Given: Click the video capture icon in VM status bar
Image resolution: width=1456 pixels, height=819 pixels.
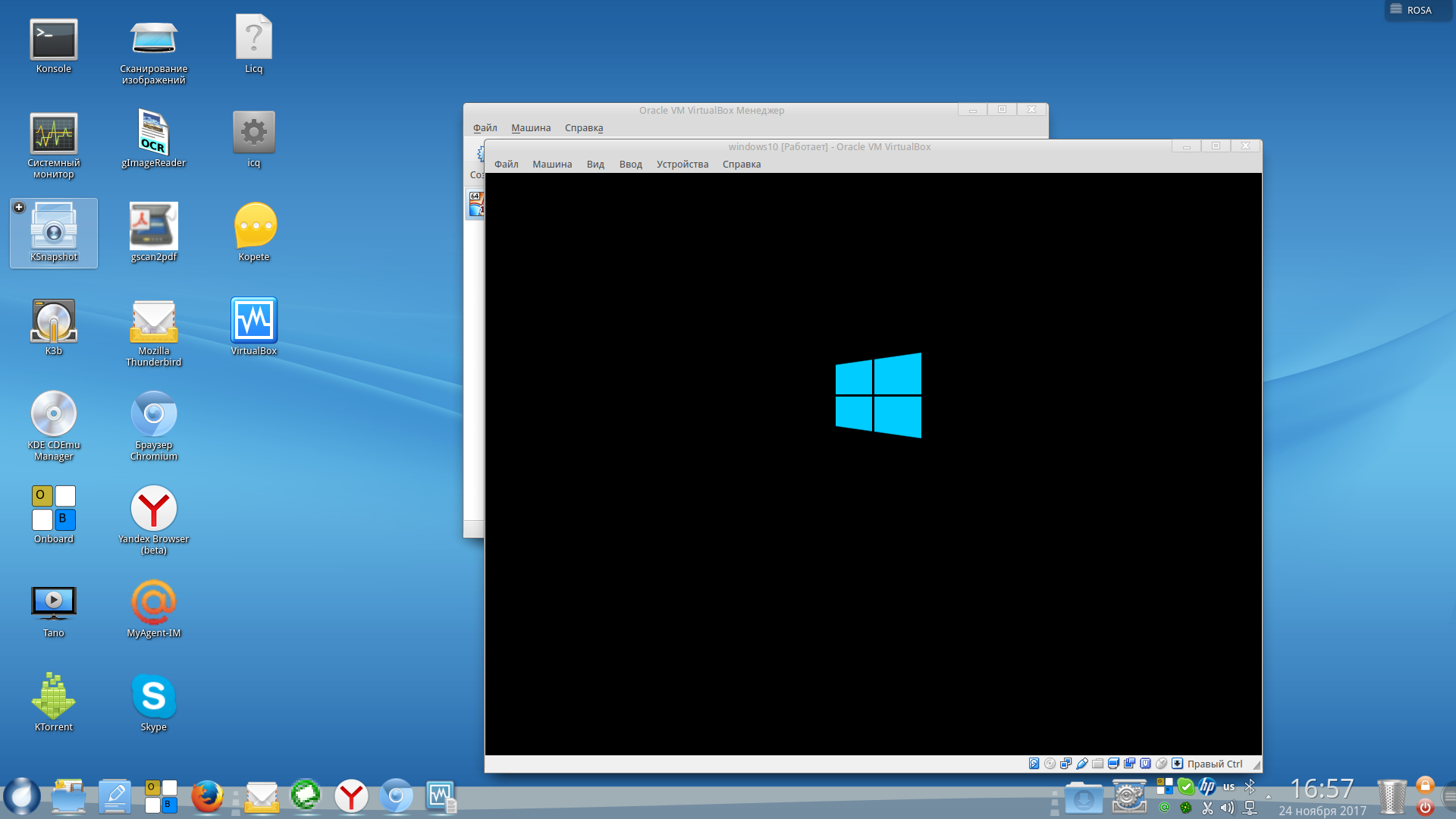Looking at the screenshot, I should (x=1129, y=764).
